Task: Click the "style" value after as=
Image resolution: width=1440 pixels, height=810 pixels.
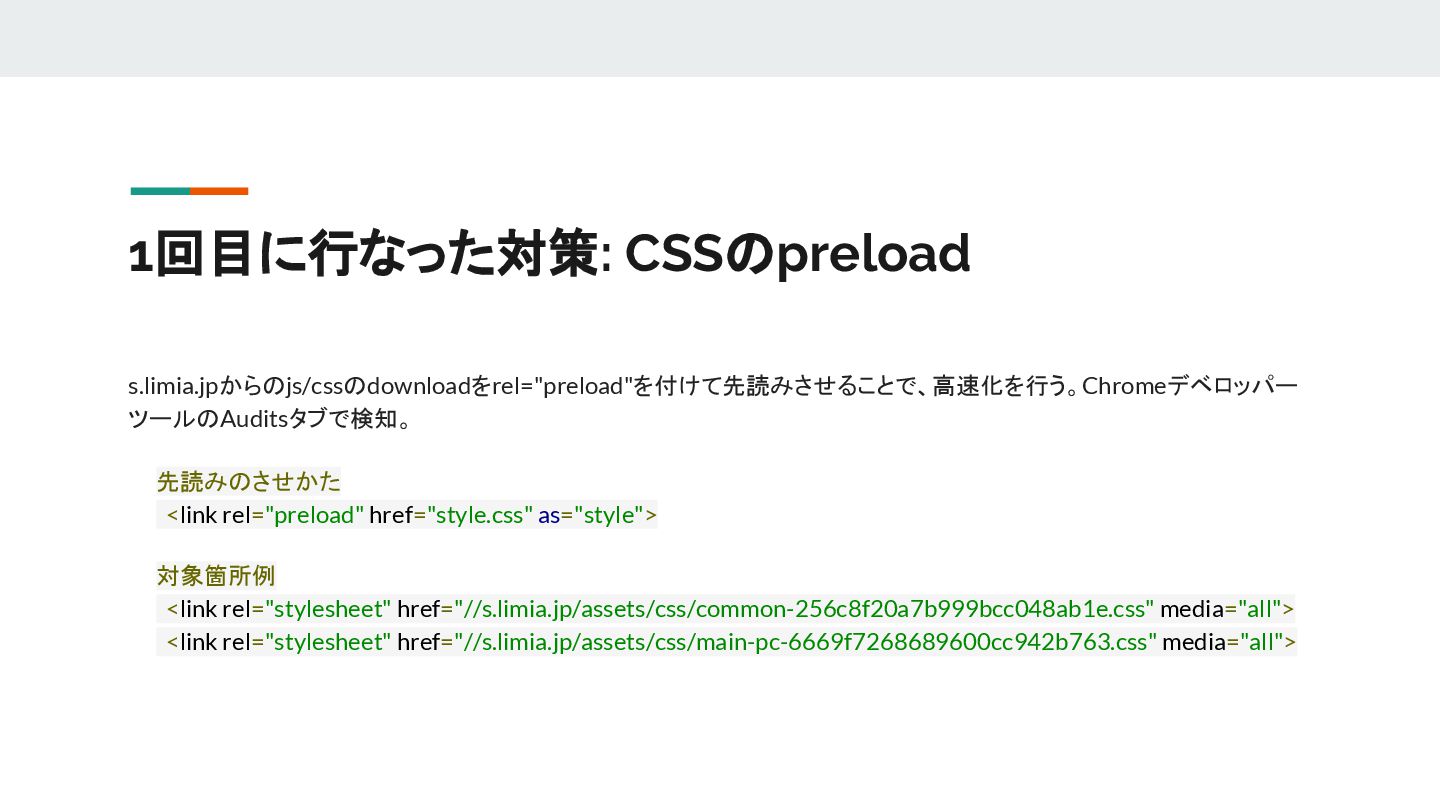Action: tap(609, 515)
